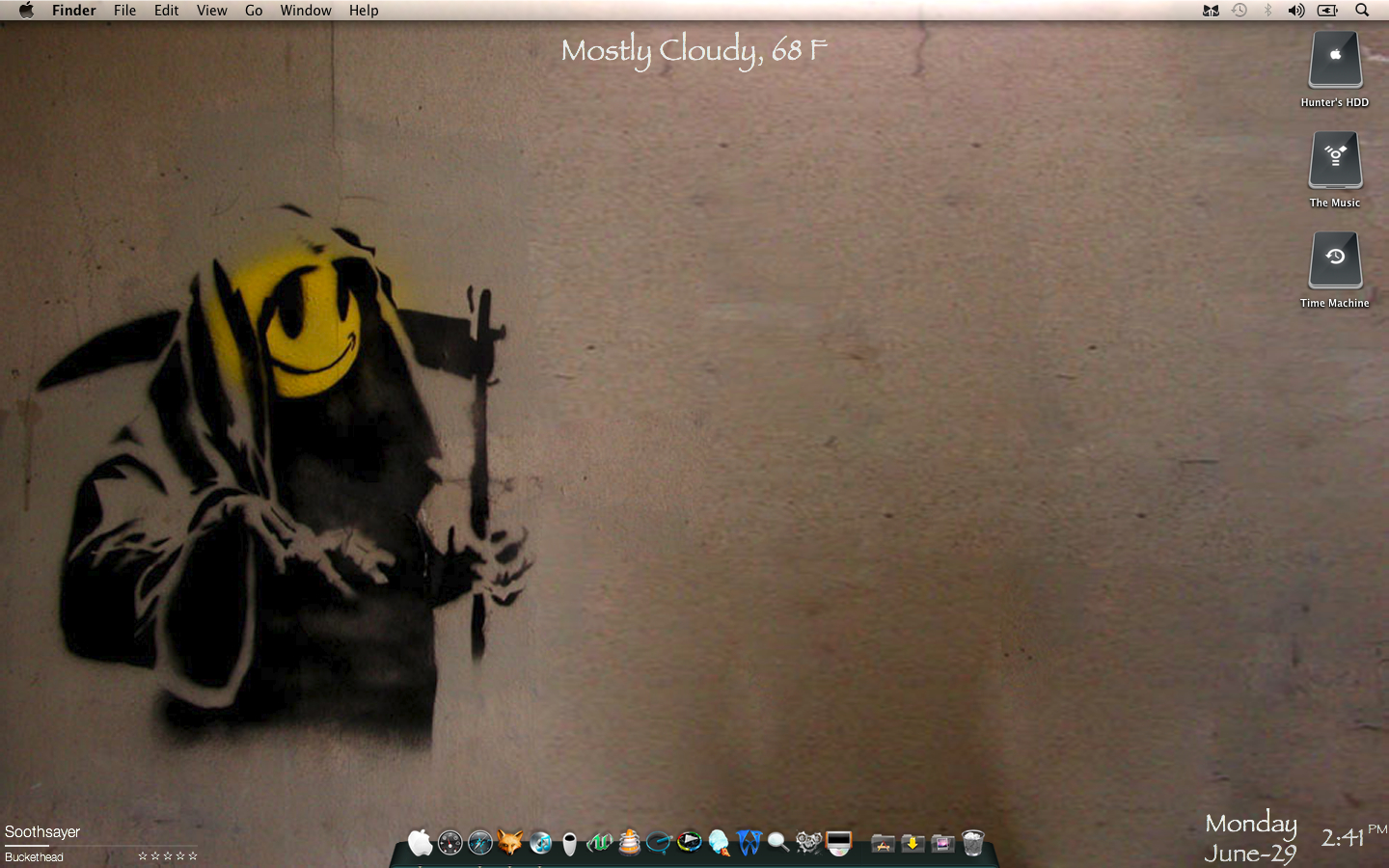Launch the green Unreal U icon
This screenshot has width=1389, height=868.
tap(600, 843)
